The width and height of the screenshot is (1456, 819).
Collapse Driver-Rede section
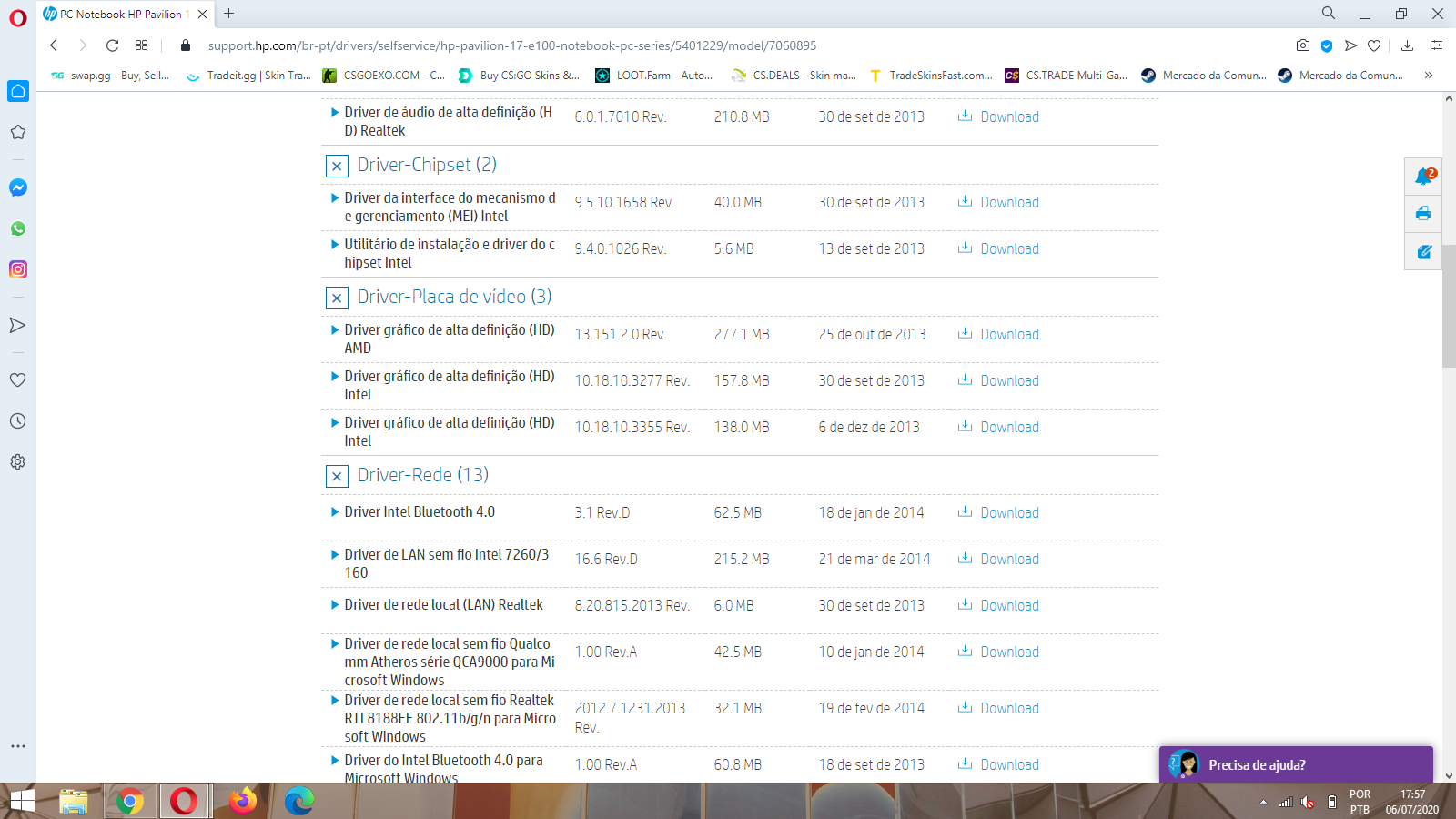(x=337, y=476)
